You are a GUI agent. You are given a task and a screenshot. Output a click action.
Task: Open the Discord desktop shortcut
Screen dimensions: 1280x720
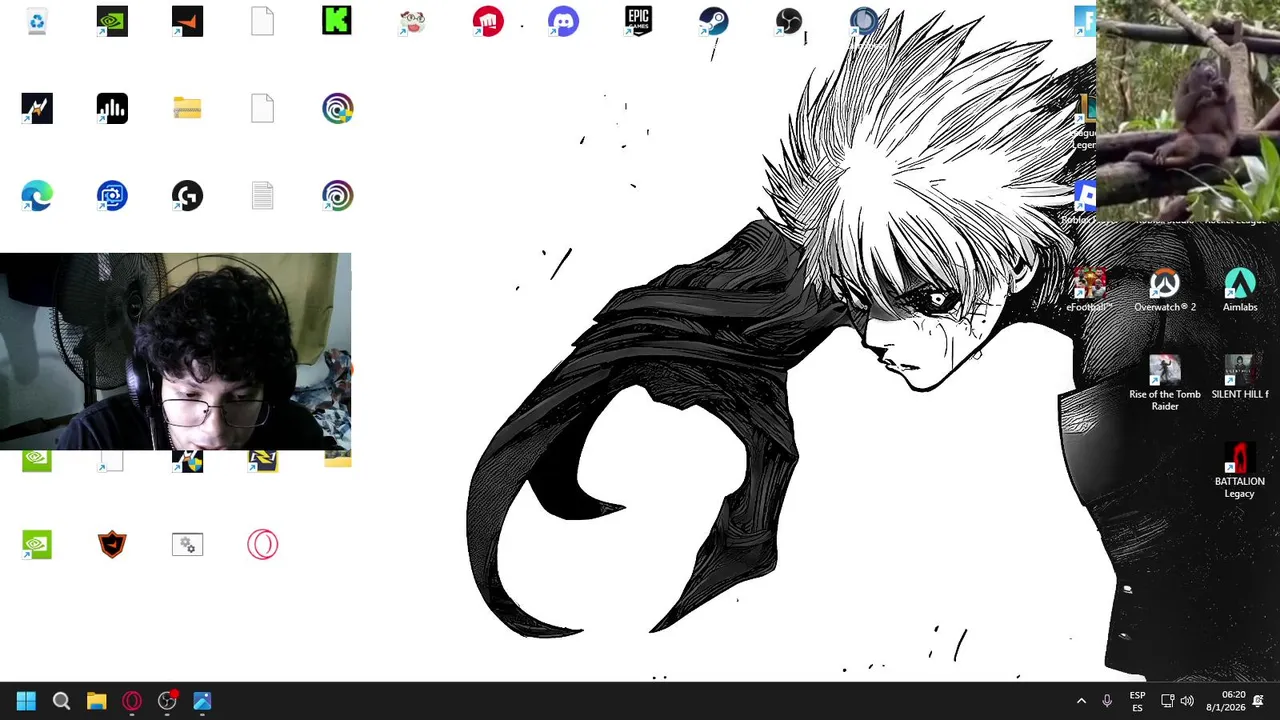(x=563, y=21)
